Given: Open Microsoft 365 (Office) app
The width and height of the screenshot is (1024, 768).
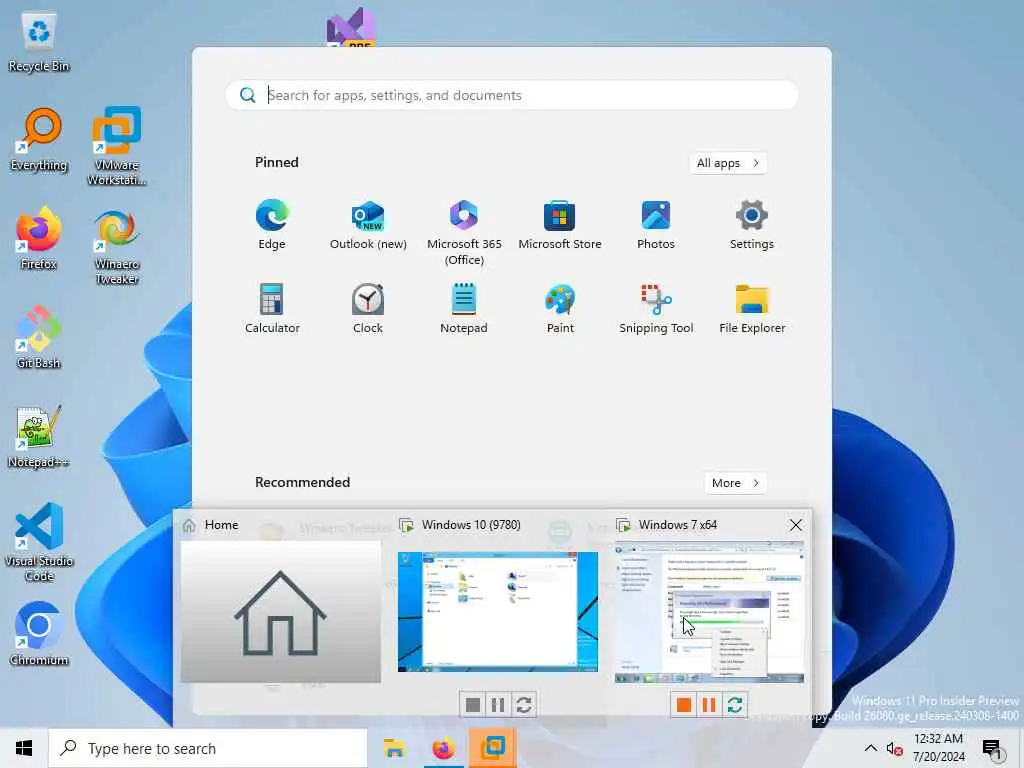Looking at the screenshot, I should pyautogui.click(x=464, y=232).
